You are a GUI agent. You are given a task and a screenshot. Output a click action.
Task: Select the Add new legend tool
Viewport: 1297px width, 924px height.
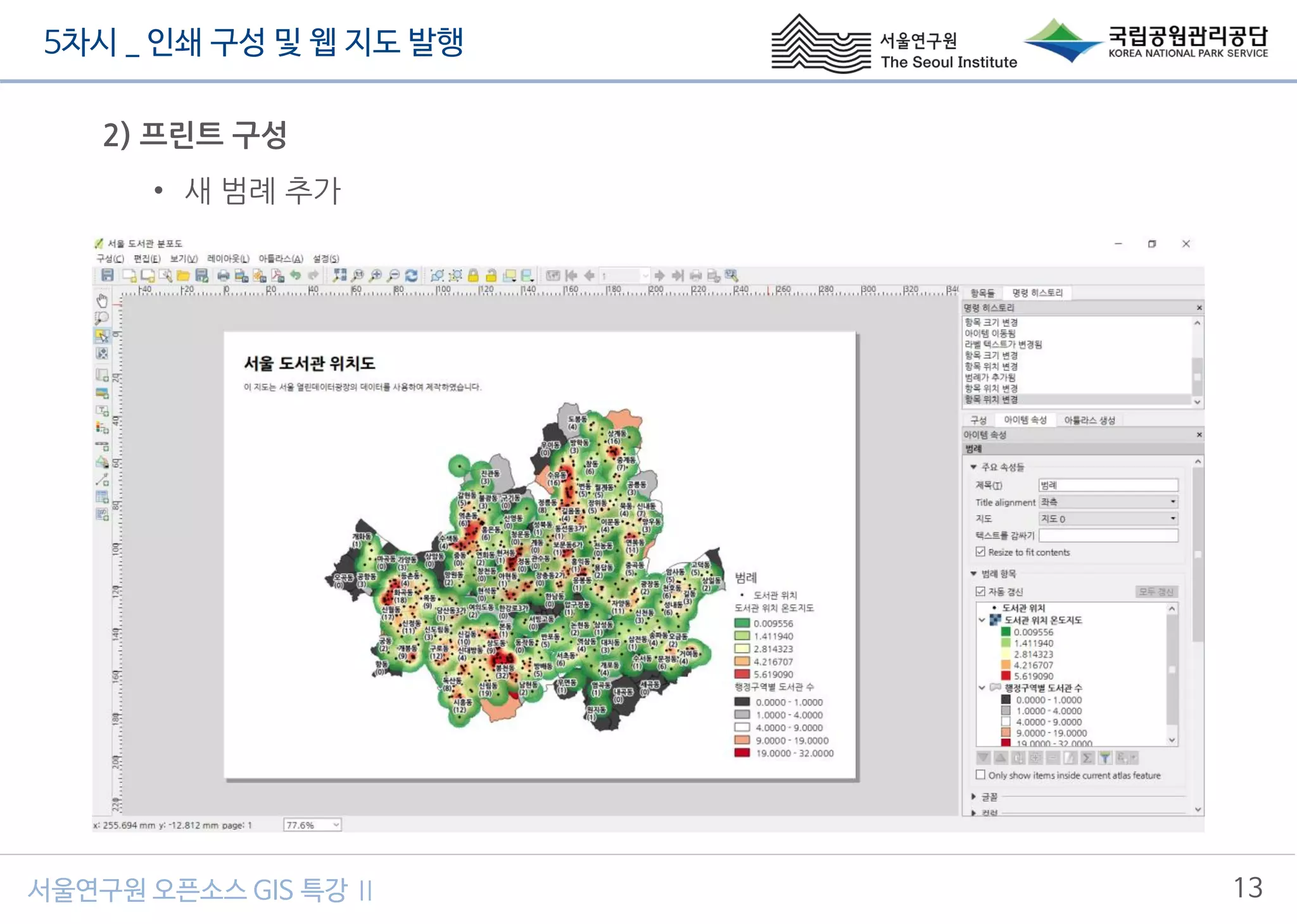pos(102,428)
